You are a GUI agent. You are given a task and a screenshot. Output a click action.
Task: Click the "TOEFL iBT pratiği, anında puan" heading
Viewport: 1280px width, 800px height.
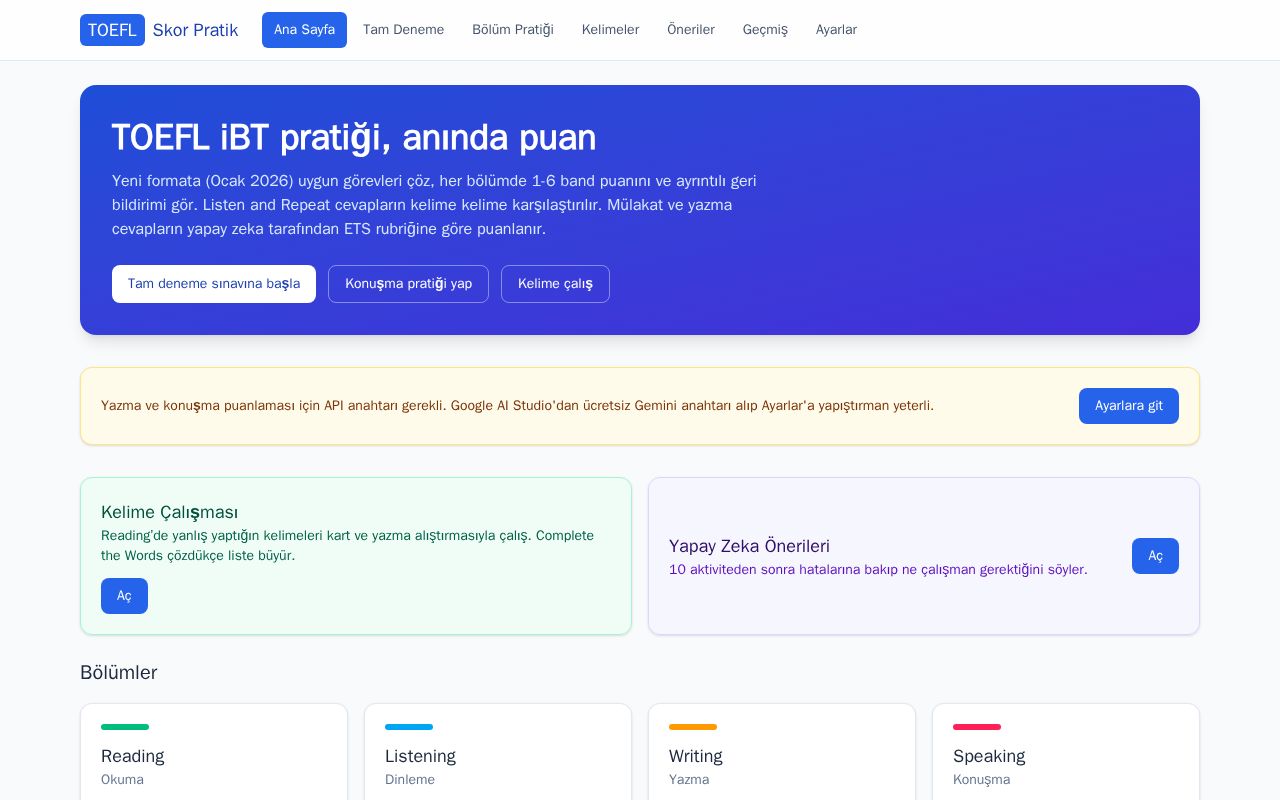tap(354, 138)
